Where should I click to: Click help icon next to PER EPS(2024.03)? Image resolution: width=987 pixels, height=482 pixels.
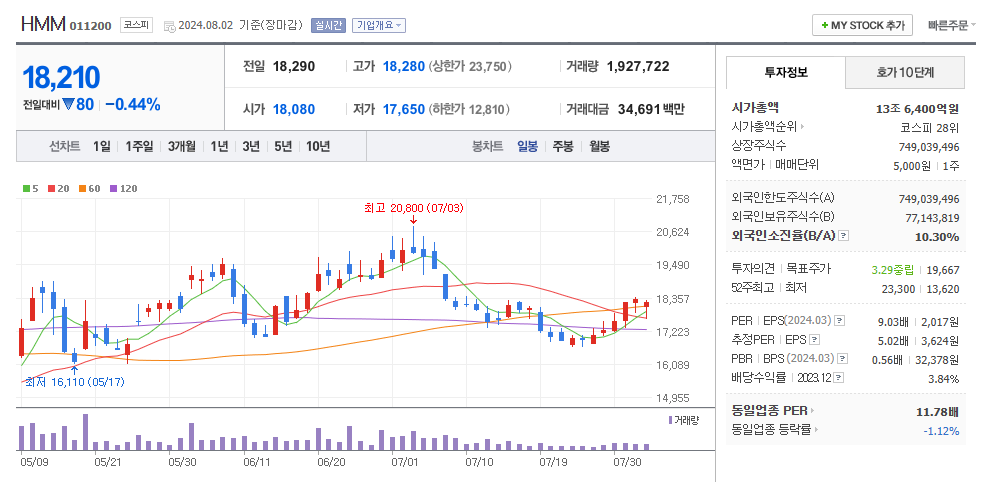pyautogui.click(x=840, y=321)
